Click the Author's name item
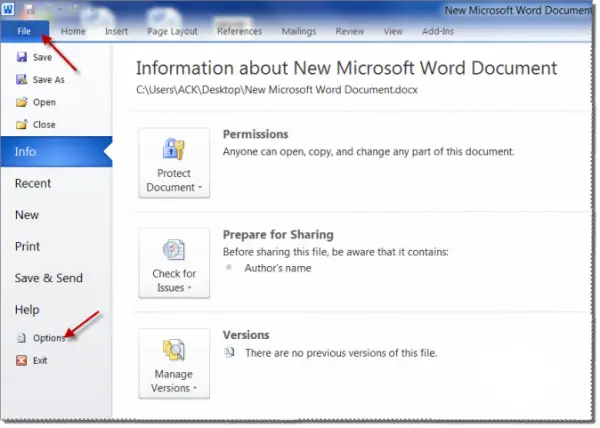600x428 pixels. pyautogui.click(x=278, y=268)
